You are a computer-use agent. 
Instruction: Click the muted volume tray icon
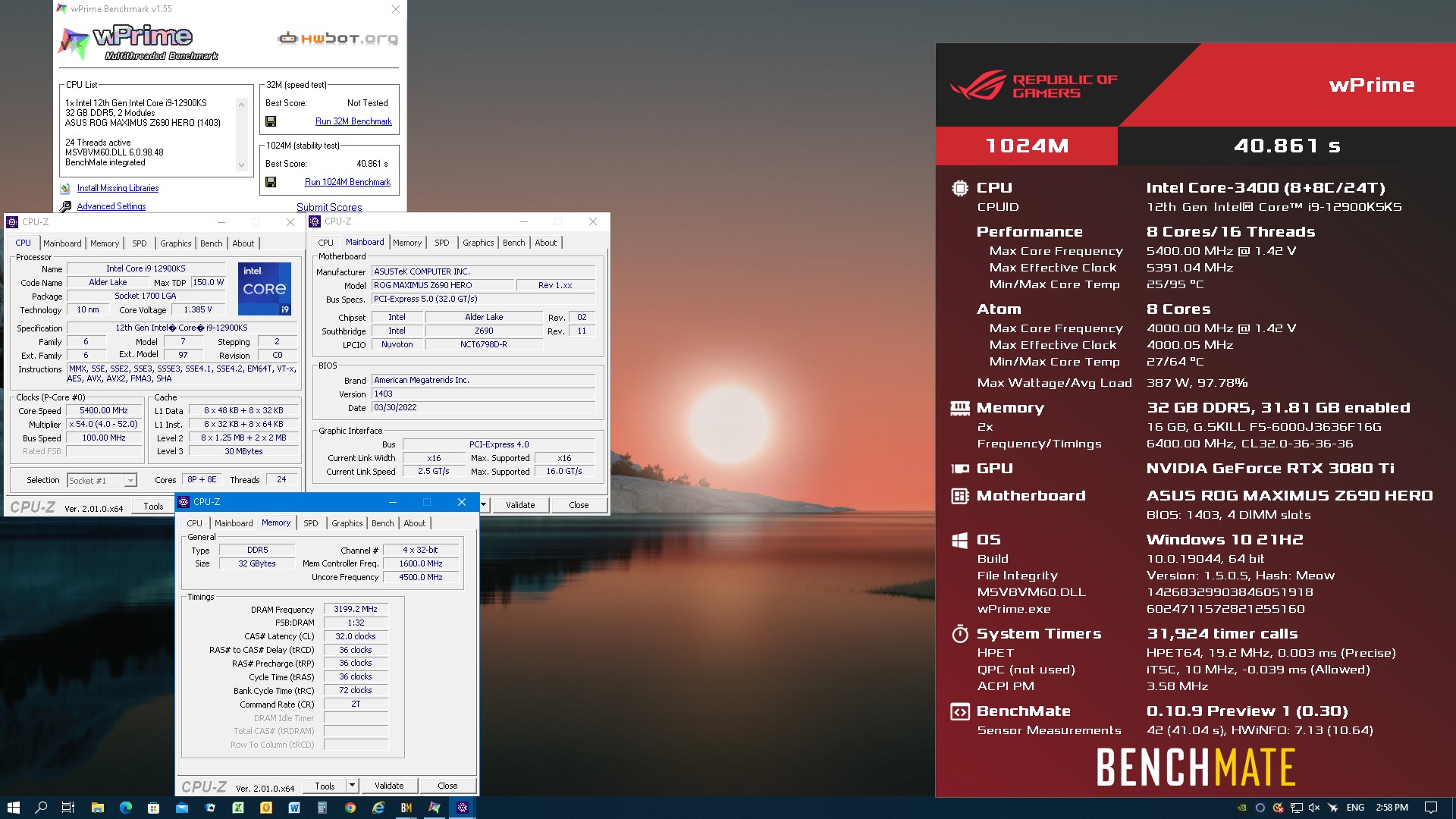click(x=1315, y=808)
